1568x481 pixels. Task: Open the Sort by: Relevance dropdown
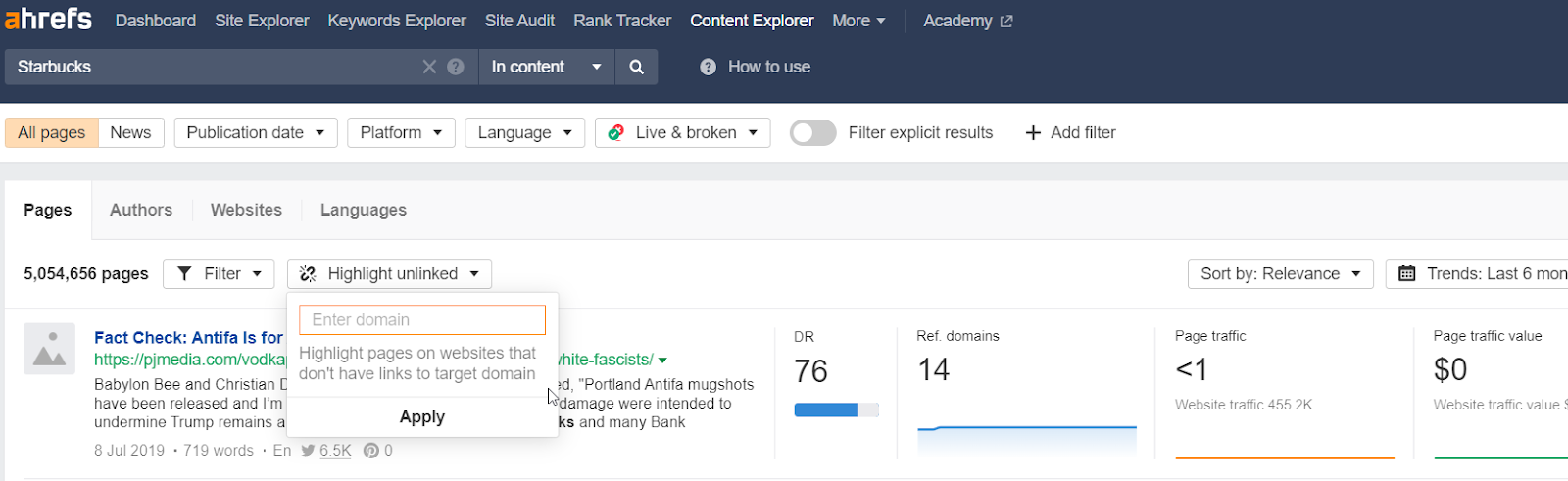point(1281,273)
